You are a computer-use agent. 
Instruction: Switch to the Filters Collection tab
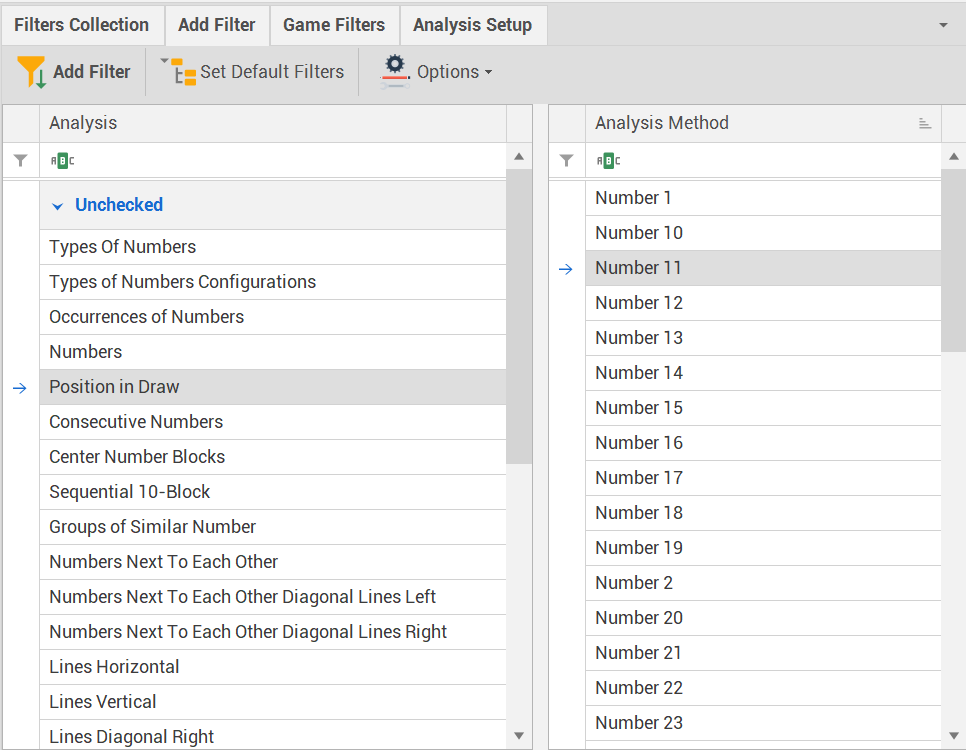click(81, 25)
